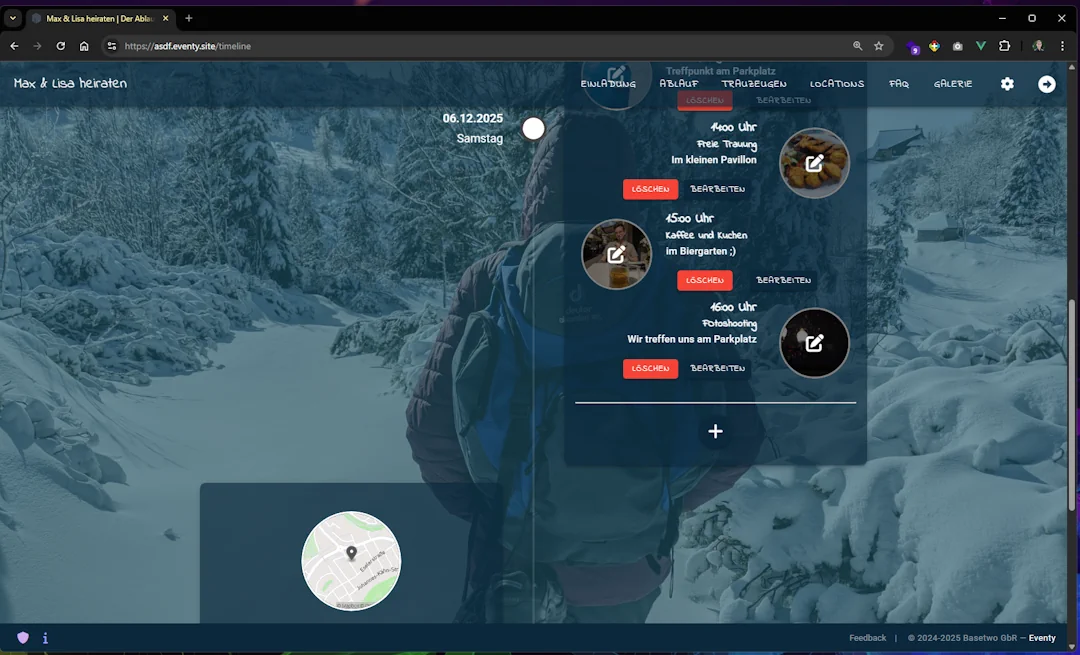Viewport: 1080px width, 655px height.
Task: Open the Feedback link in the footer
Action: 867,638
